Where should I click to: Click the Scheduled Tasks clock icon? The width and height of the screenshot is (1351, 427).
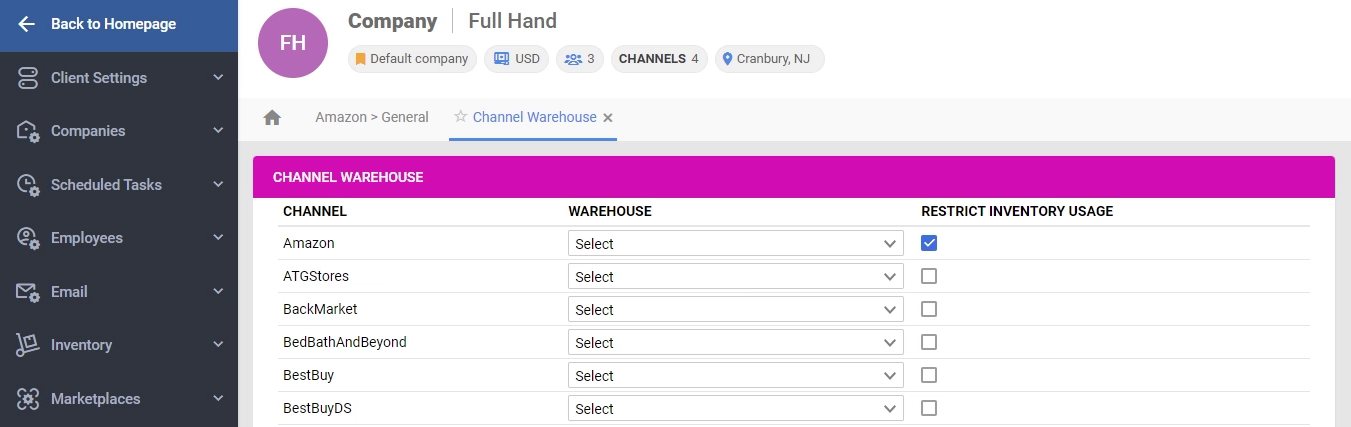pyautogui.click(x=27, y=185)
